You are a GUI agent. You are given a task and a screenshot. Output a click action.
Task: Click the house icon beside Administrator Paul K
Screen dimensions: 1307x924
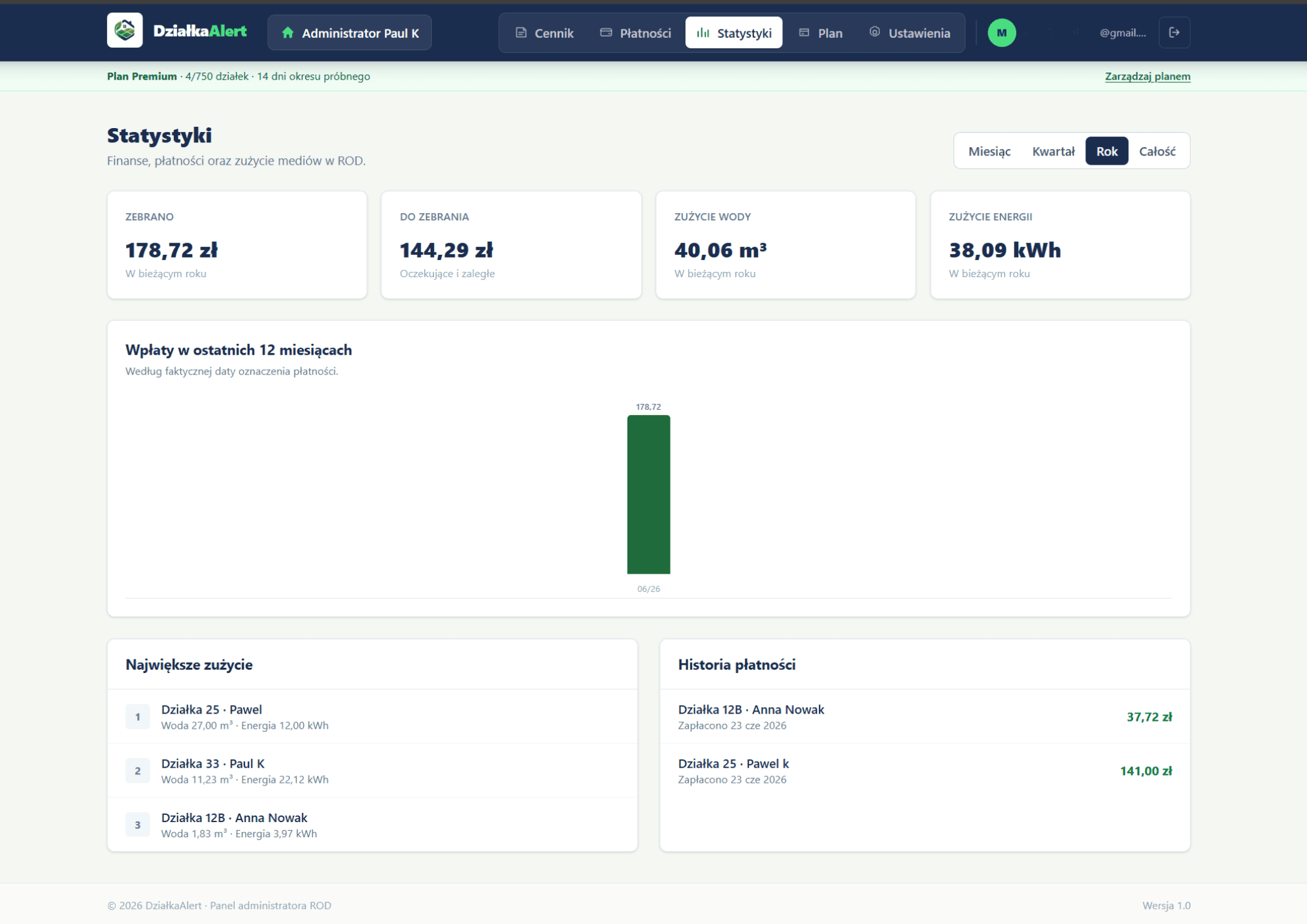click(x=288, y=33)
